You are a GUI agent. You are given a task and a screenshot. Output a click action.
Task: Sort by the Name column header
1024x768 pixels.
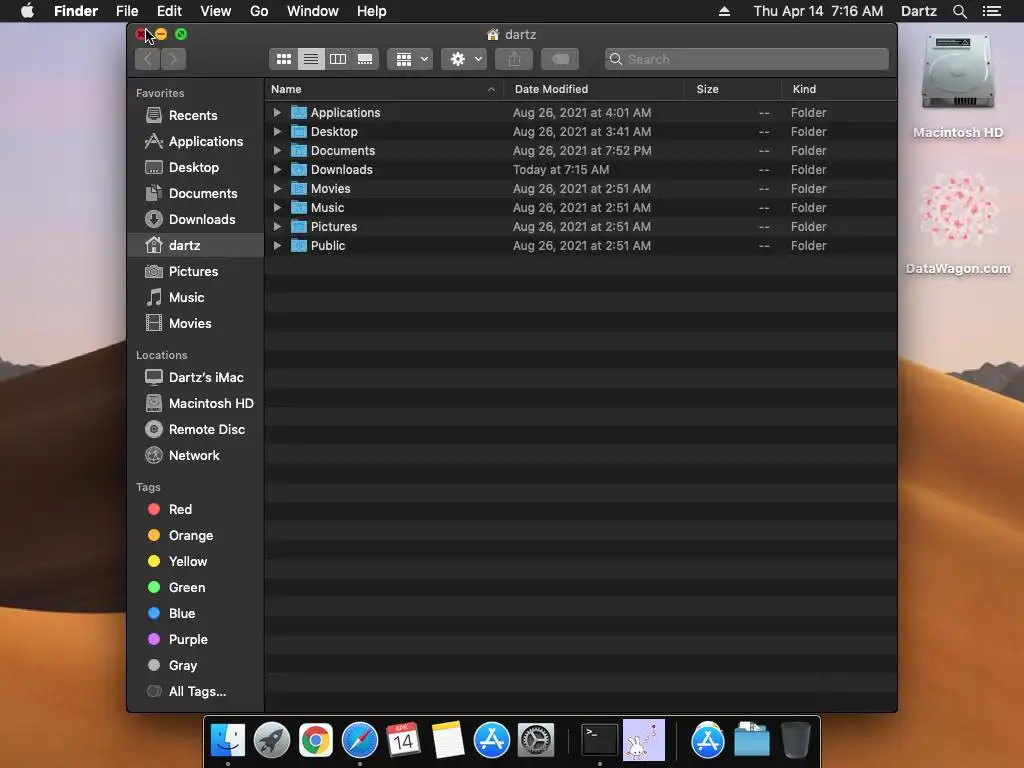click(384, 89)
